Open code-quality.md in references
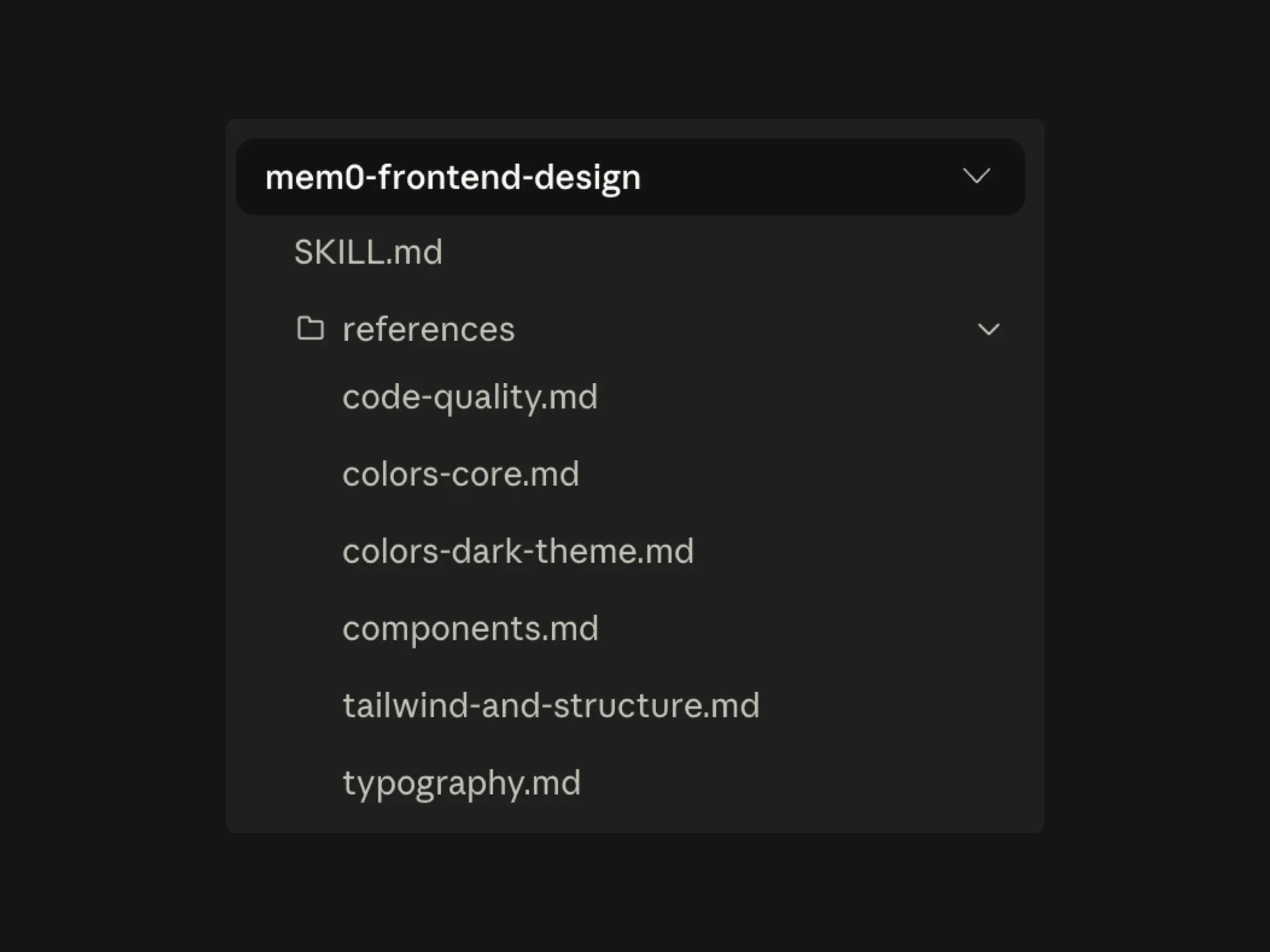 tap(470, 397)
